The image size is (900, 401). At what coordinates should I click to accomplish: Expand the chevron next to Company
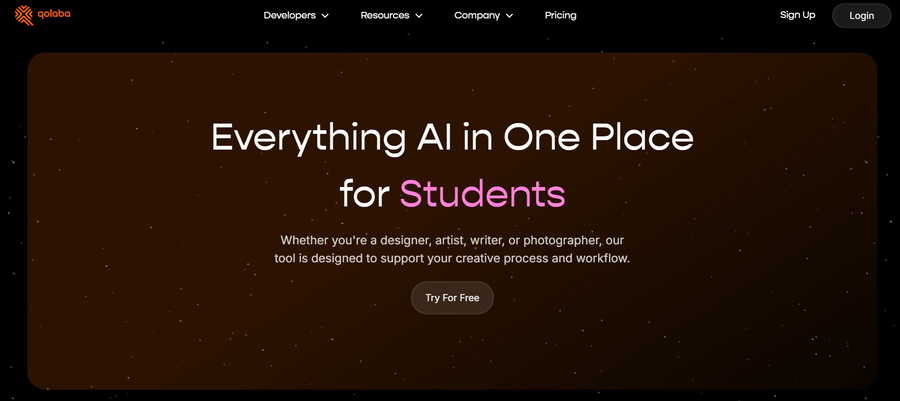[509, 16]
